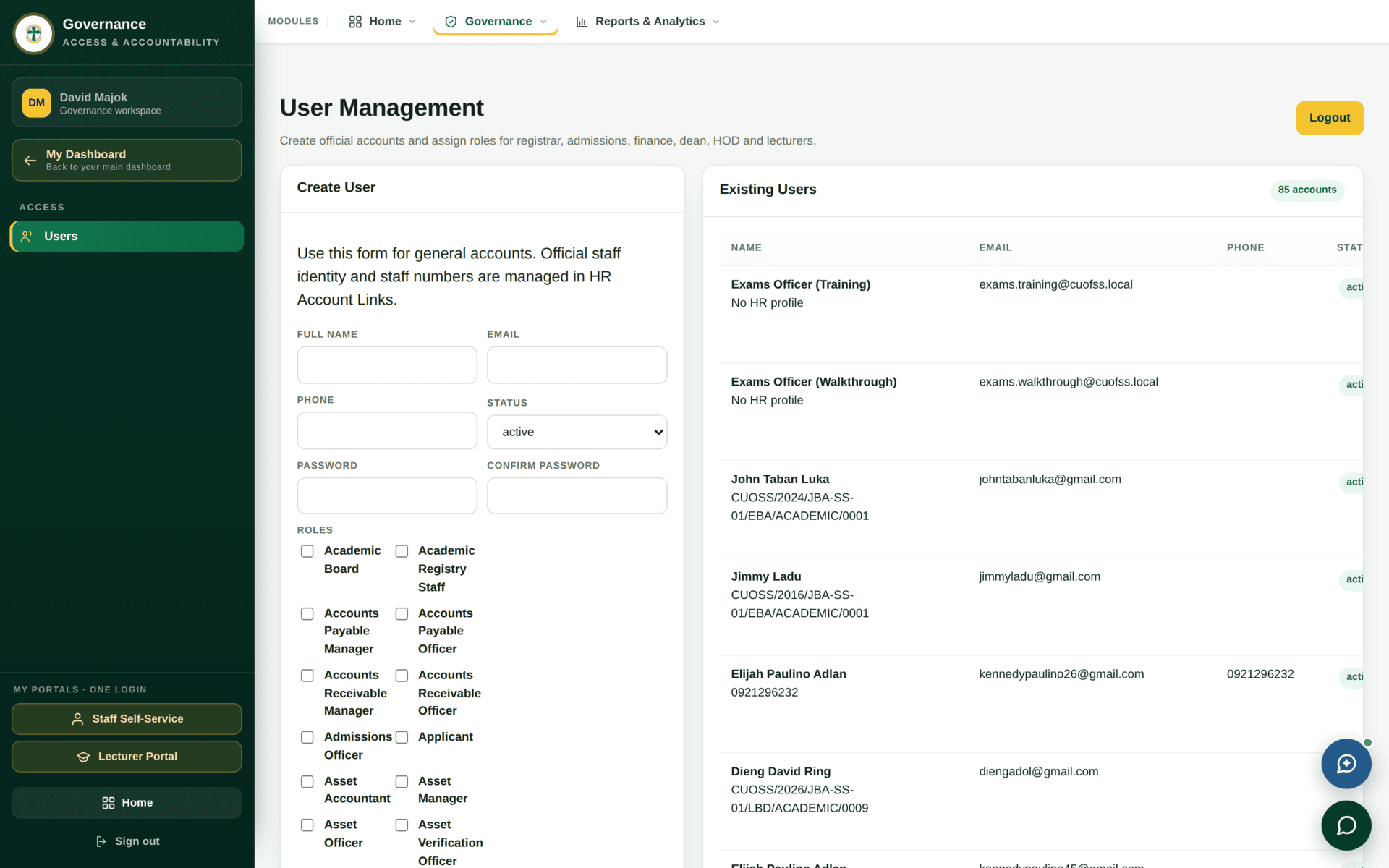Click email kennedypaulino26@gmail.com

(x=1061, y=674)
